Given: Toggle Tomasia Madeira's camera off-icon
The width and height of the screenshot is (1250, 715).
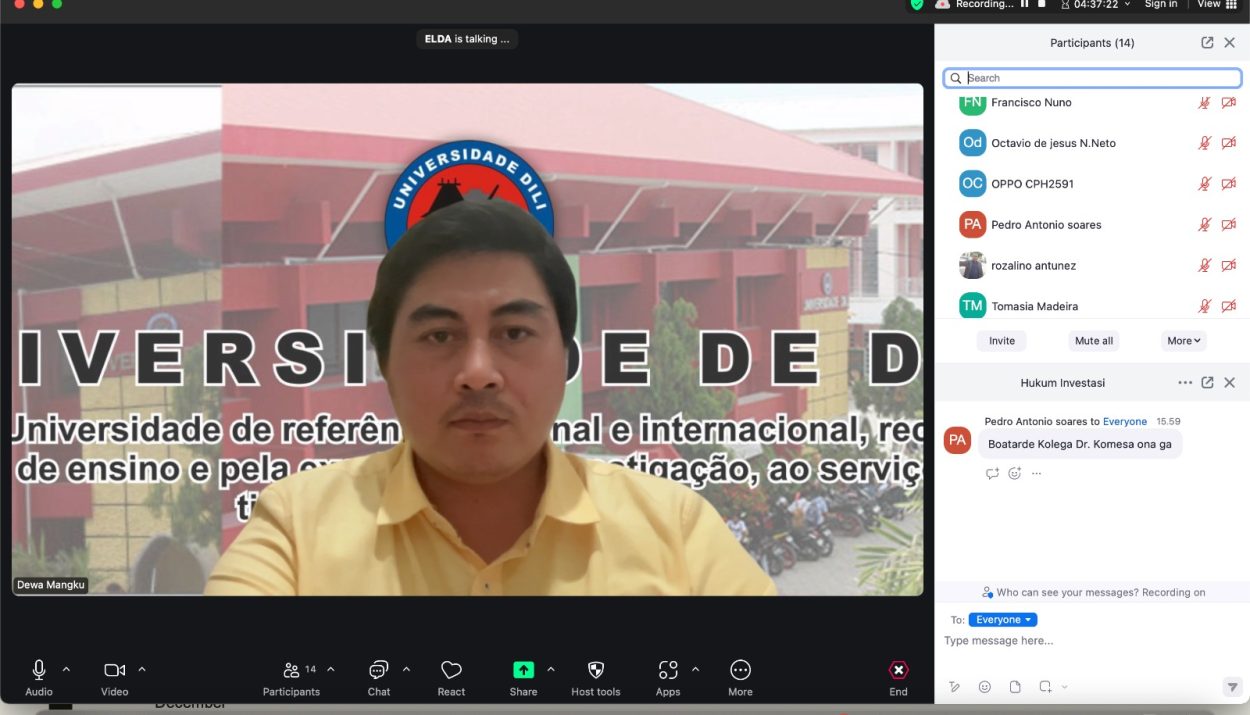Looking at the screenshot, I should pos(1228,305).
